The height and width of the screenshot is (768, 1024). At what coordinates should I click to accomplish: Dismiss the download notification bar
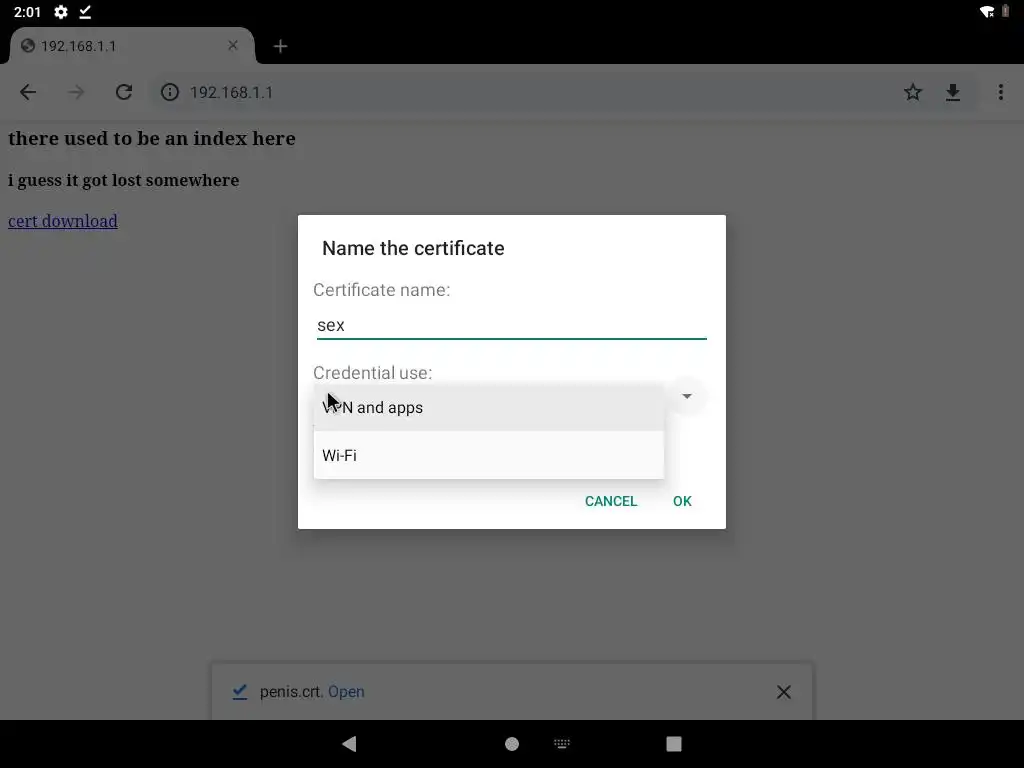pyautogui.click(x=784, y=692)
